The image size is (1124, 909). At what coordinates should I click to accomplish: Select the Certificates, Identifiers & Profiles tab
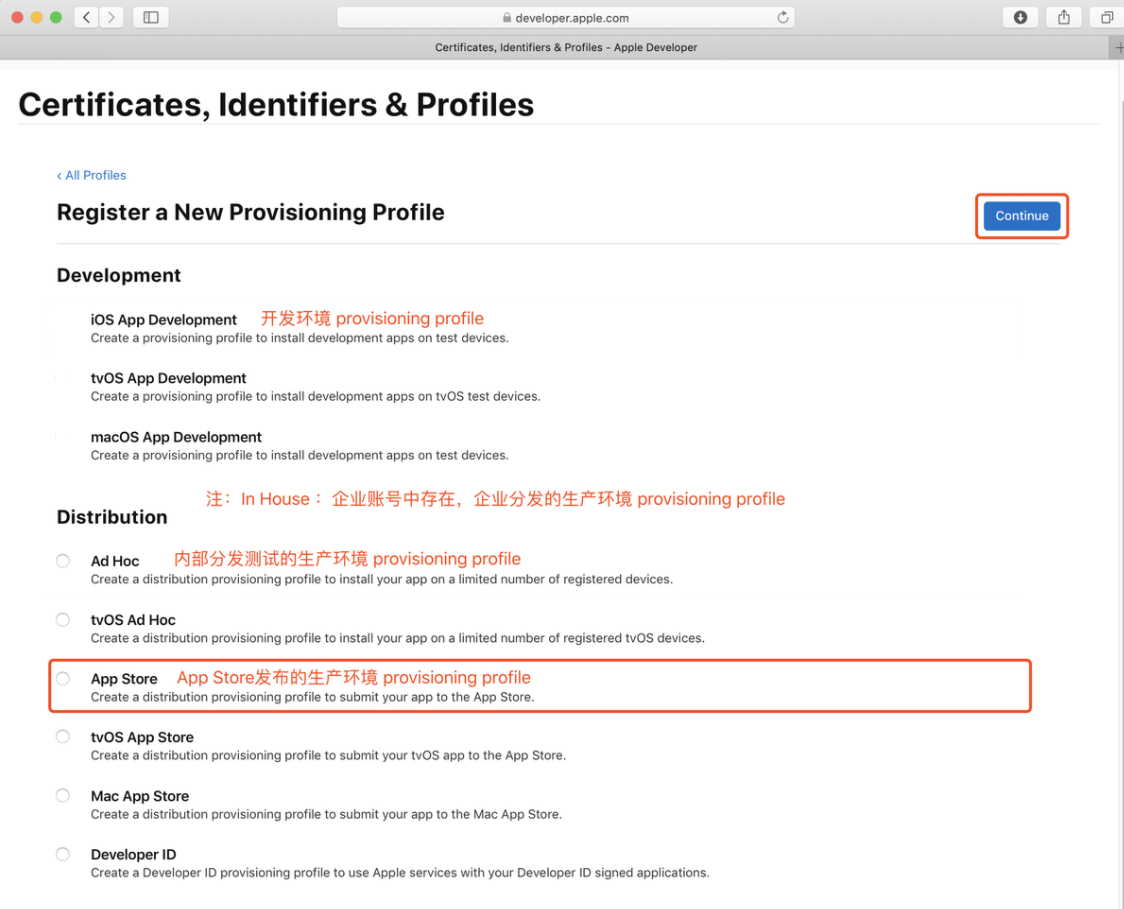(566, 47)
